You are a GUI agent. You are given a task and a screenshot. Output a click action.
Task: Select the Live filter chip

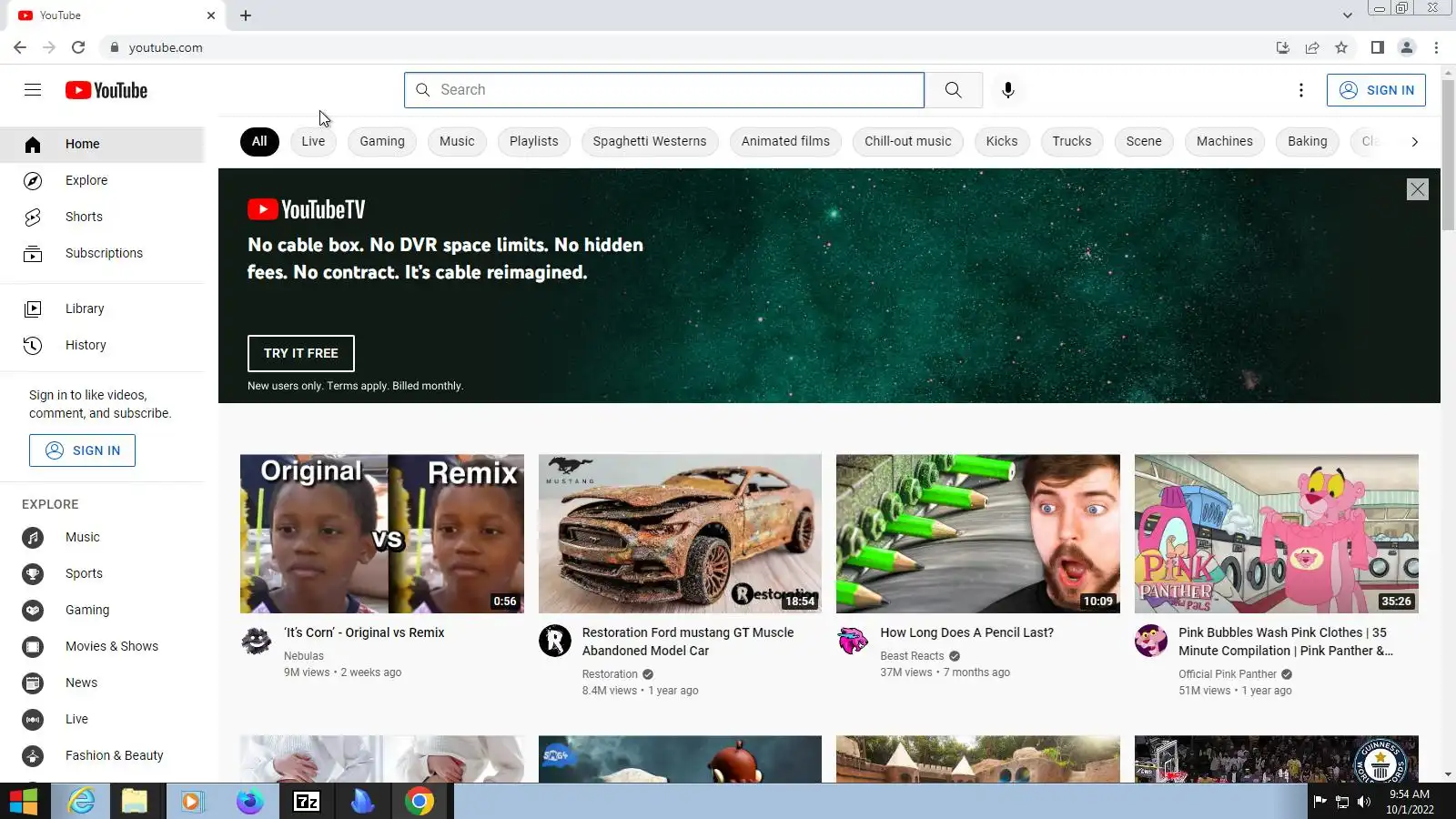point(313,141)
